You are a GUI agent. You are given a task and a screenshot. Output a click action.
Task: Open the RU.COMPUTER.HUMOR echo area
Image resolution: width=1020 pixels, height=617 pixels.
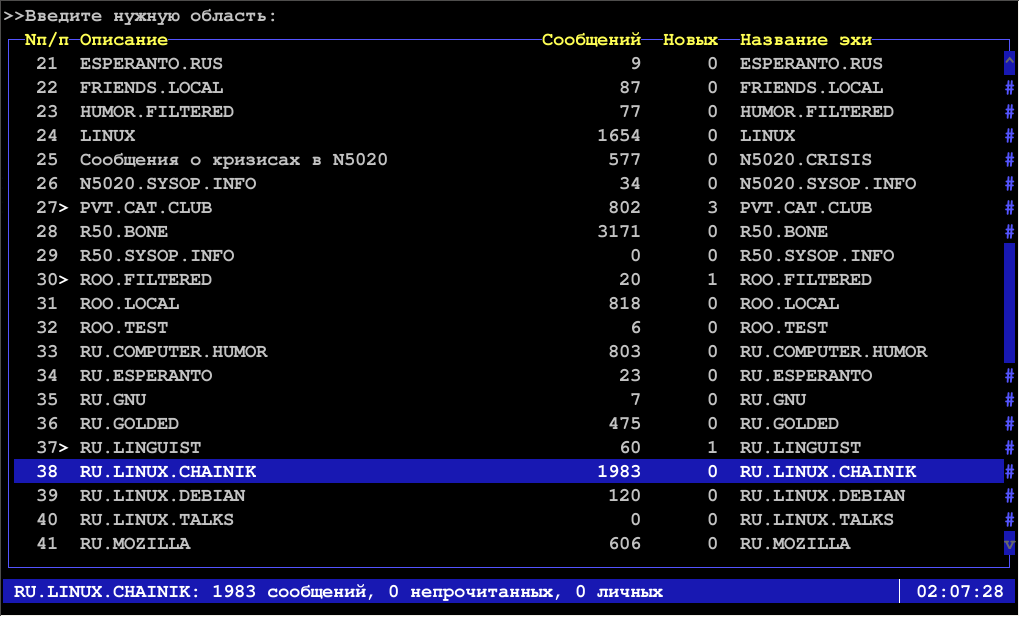173,352
